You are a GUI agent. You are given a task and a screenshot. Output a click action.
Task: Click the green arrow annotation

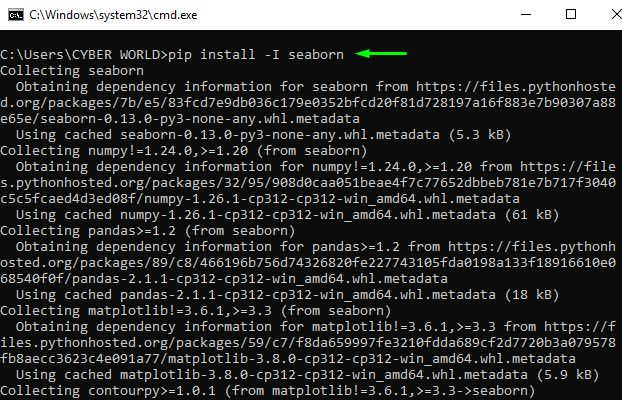click(x=381, y=53)
